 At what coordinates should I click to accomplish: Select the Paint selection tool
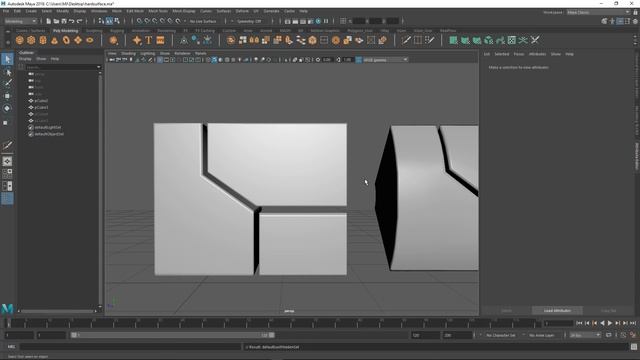coord(7,83)
